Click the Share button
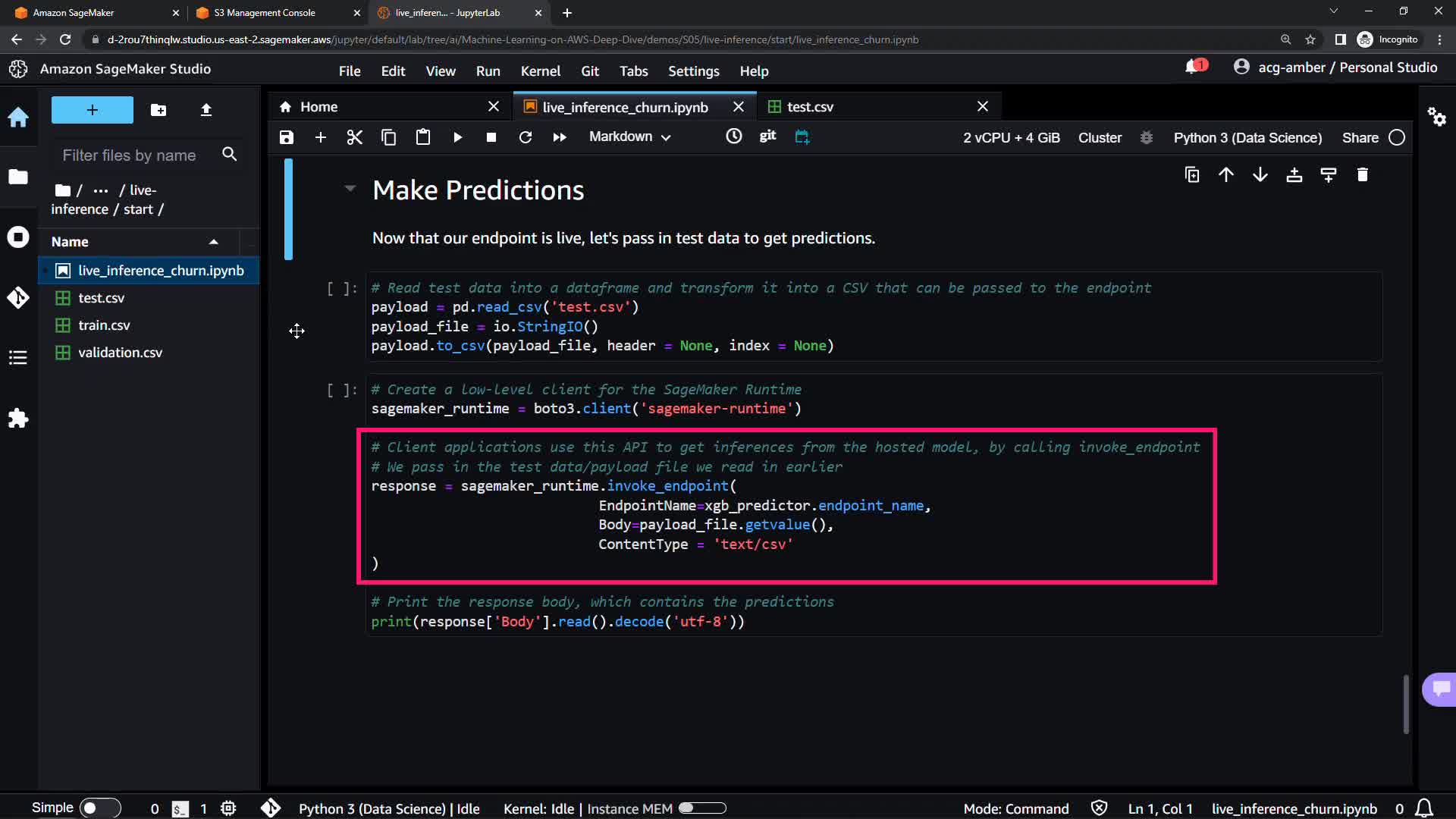 click(x=1360, y=137)
